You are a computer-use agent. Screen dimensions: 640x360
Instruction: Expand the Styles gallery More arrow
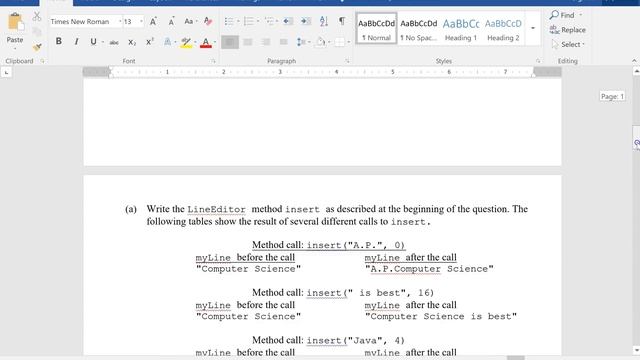click(x=533, y=28)
